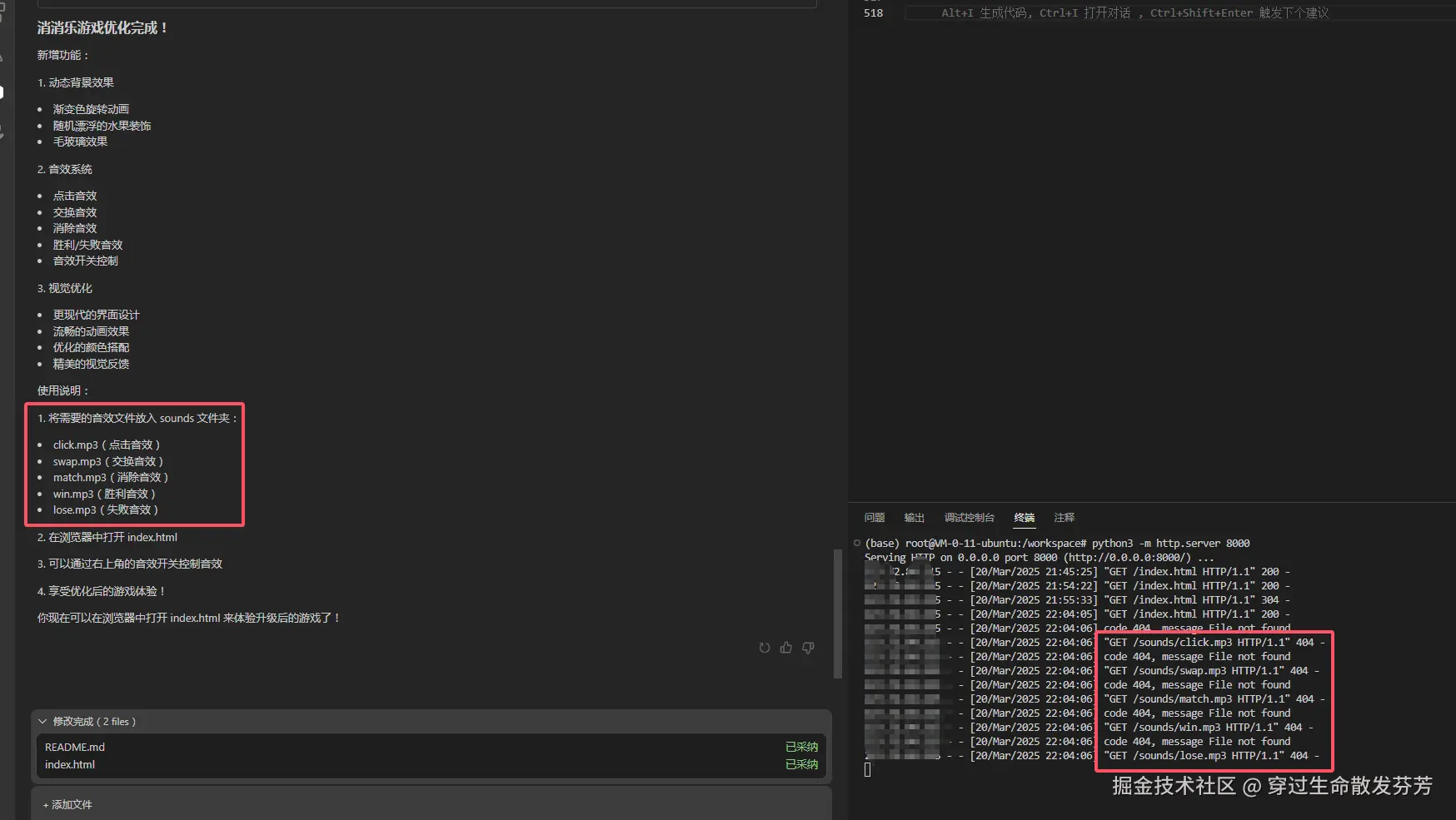The image size is (1456, 820).
Task: Click the GET /sounds/match.mp3 404 log line
Action: click(x=1214, y=699)
